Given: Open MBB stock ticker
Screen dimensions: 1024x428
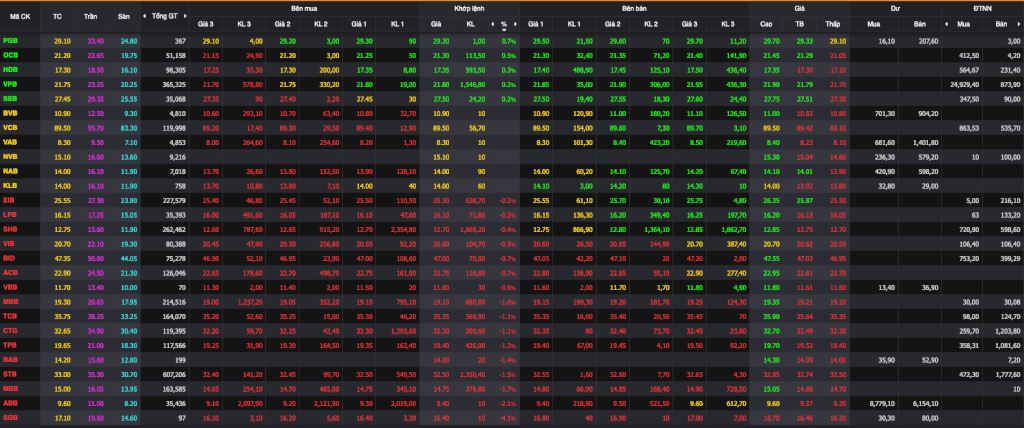Looking at the screenshot, I should [x=10, y=302].
